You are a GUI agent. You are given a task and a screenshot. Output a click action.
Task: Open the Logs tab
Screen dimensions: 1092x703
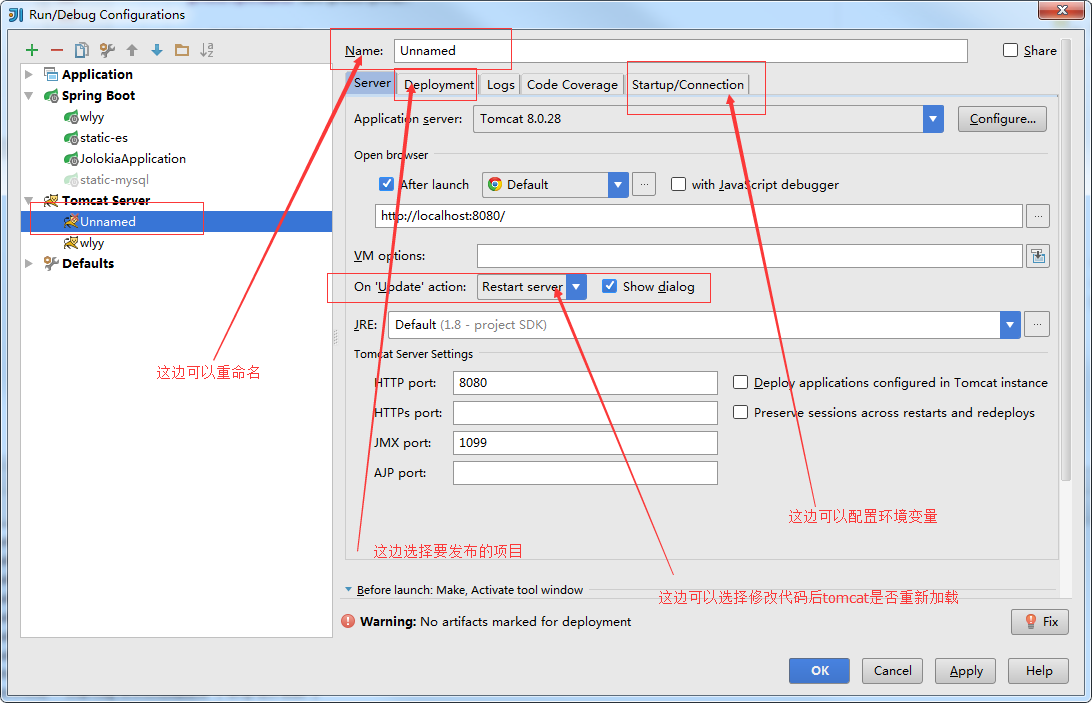501,84
